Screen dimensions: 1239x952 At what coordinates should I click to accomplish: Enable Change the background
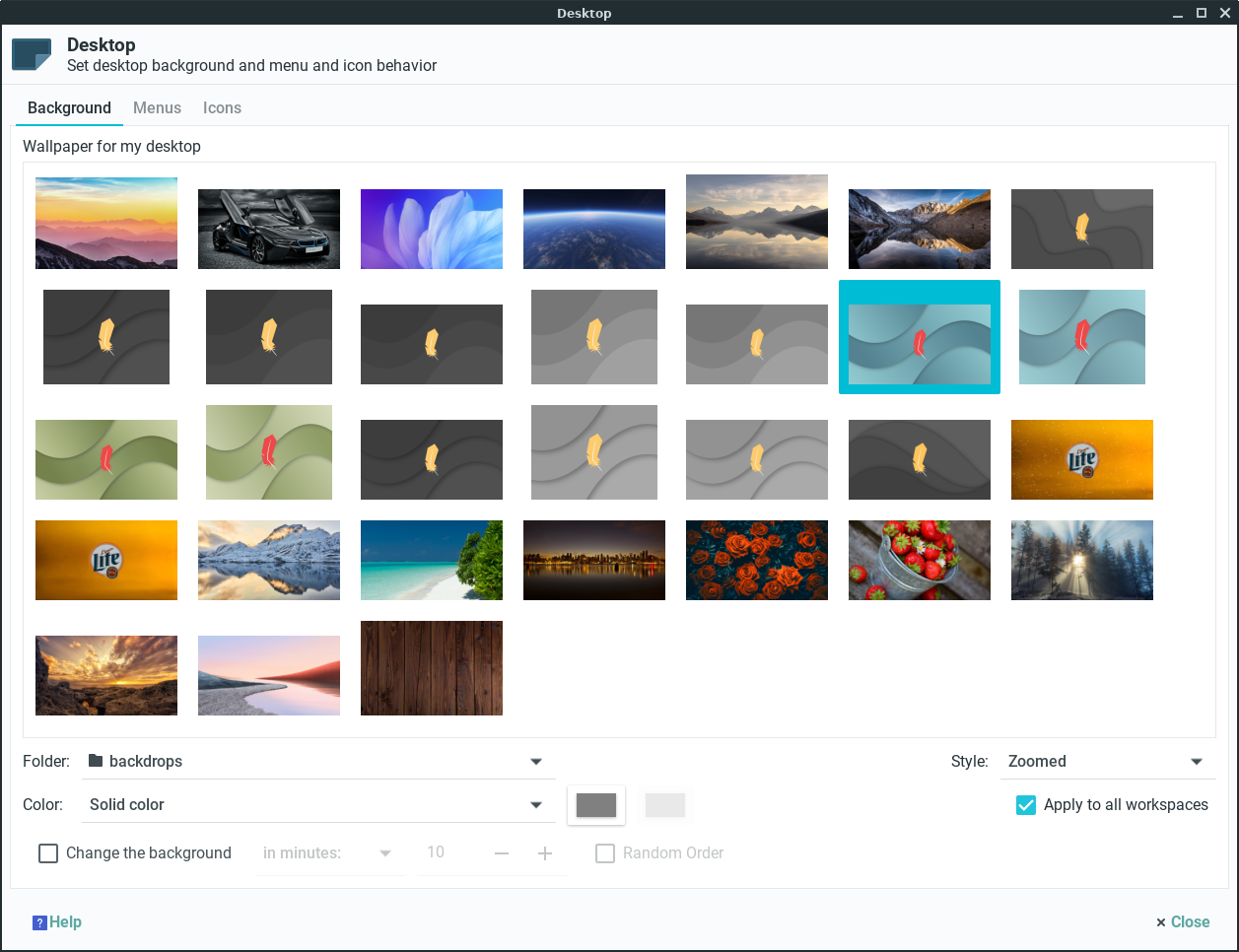click(x=48, y=852)
